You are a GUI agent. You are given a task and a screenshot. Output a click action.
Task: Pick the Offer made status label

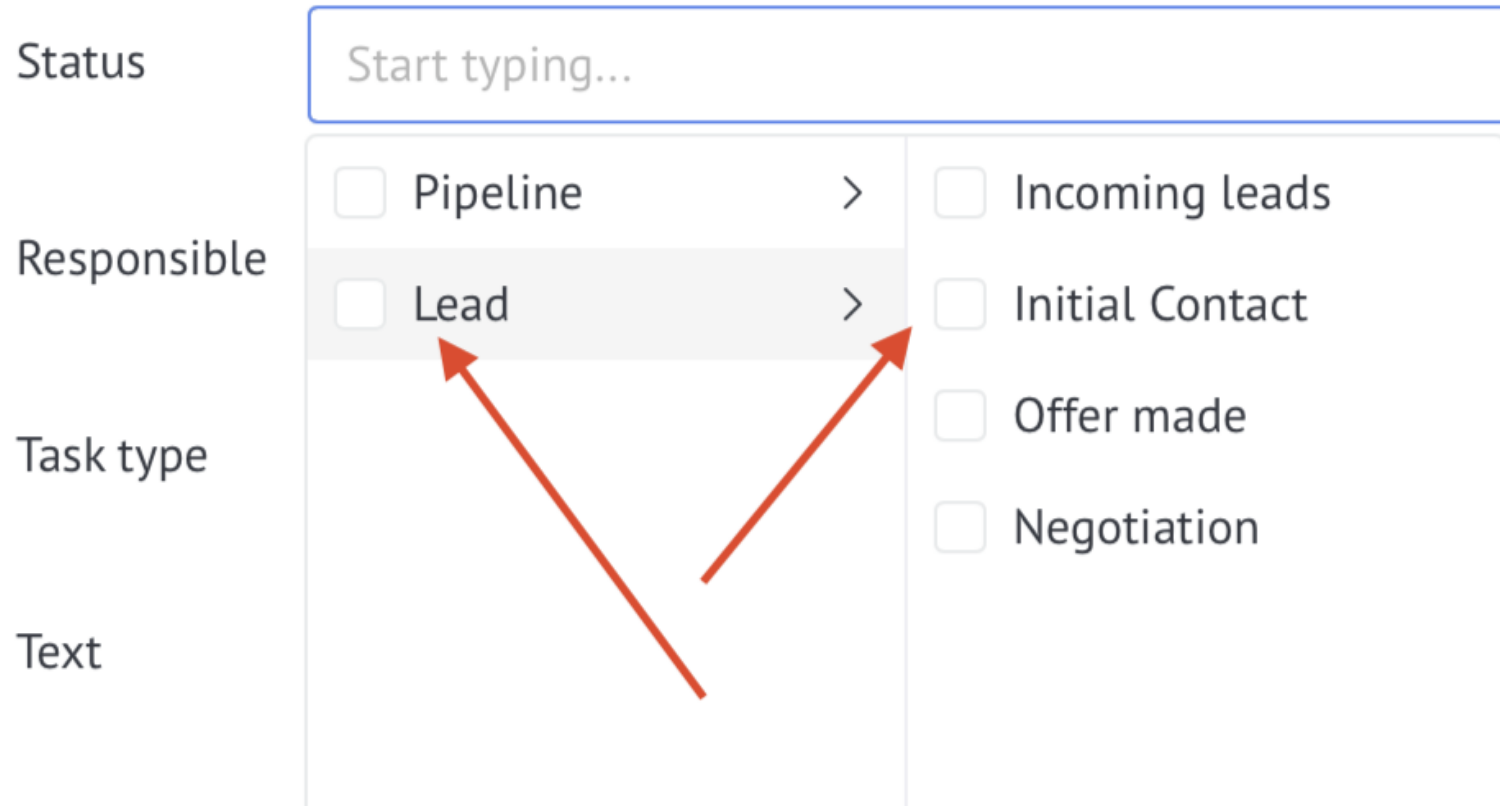1130,416
